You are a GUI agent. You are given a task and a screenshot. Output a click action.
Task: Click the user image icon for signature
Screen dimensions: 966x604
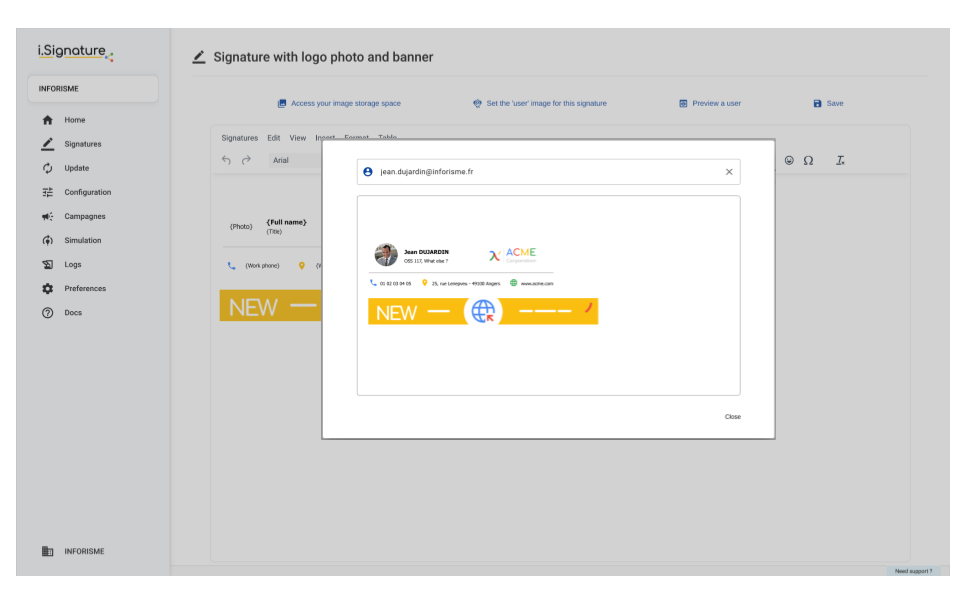pyautogui.click(x=477, y=104)
